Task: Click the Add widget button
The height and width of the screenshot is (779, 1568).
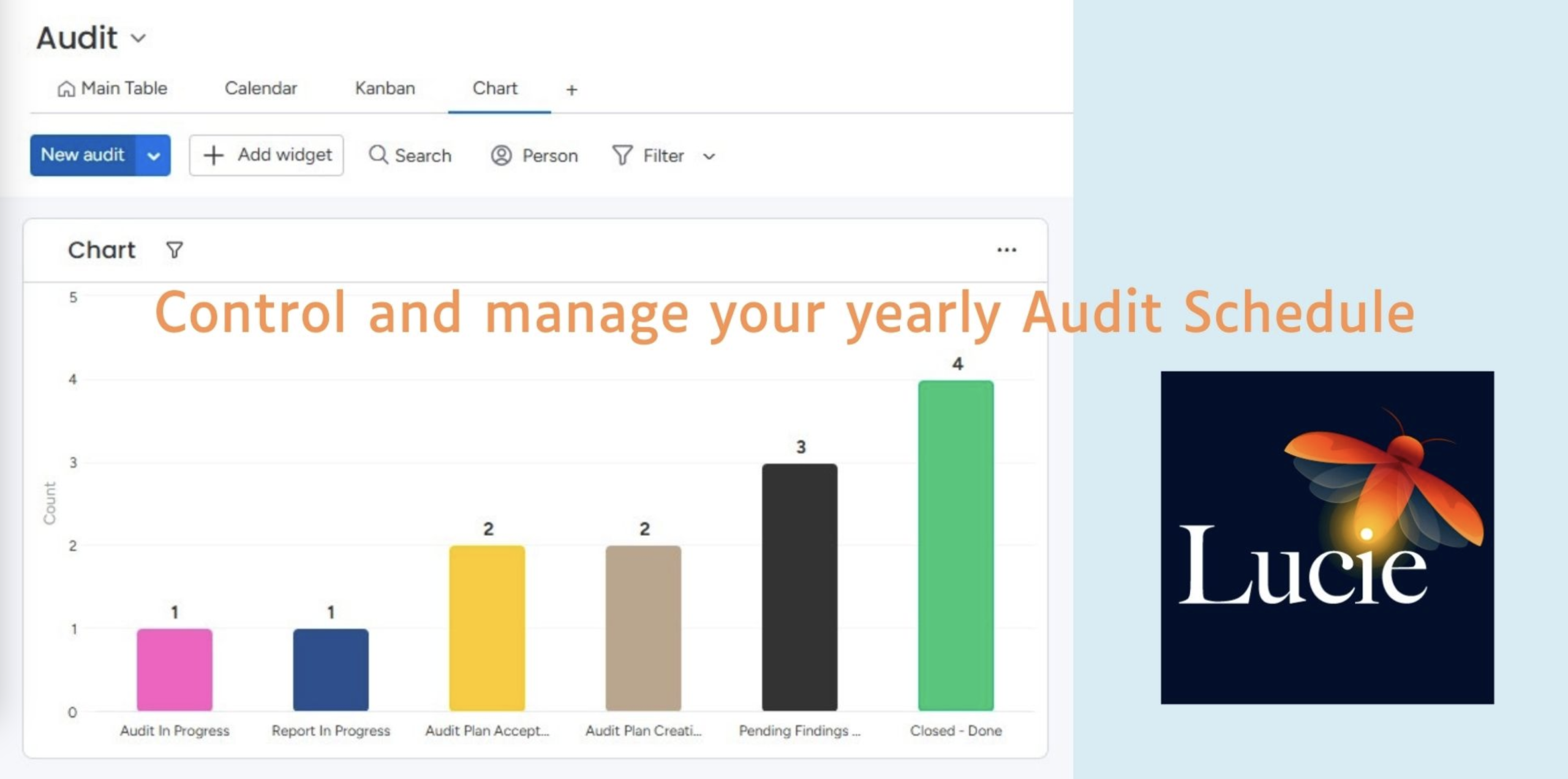Action: click(x=266, y=155)
